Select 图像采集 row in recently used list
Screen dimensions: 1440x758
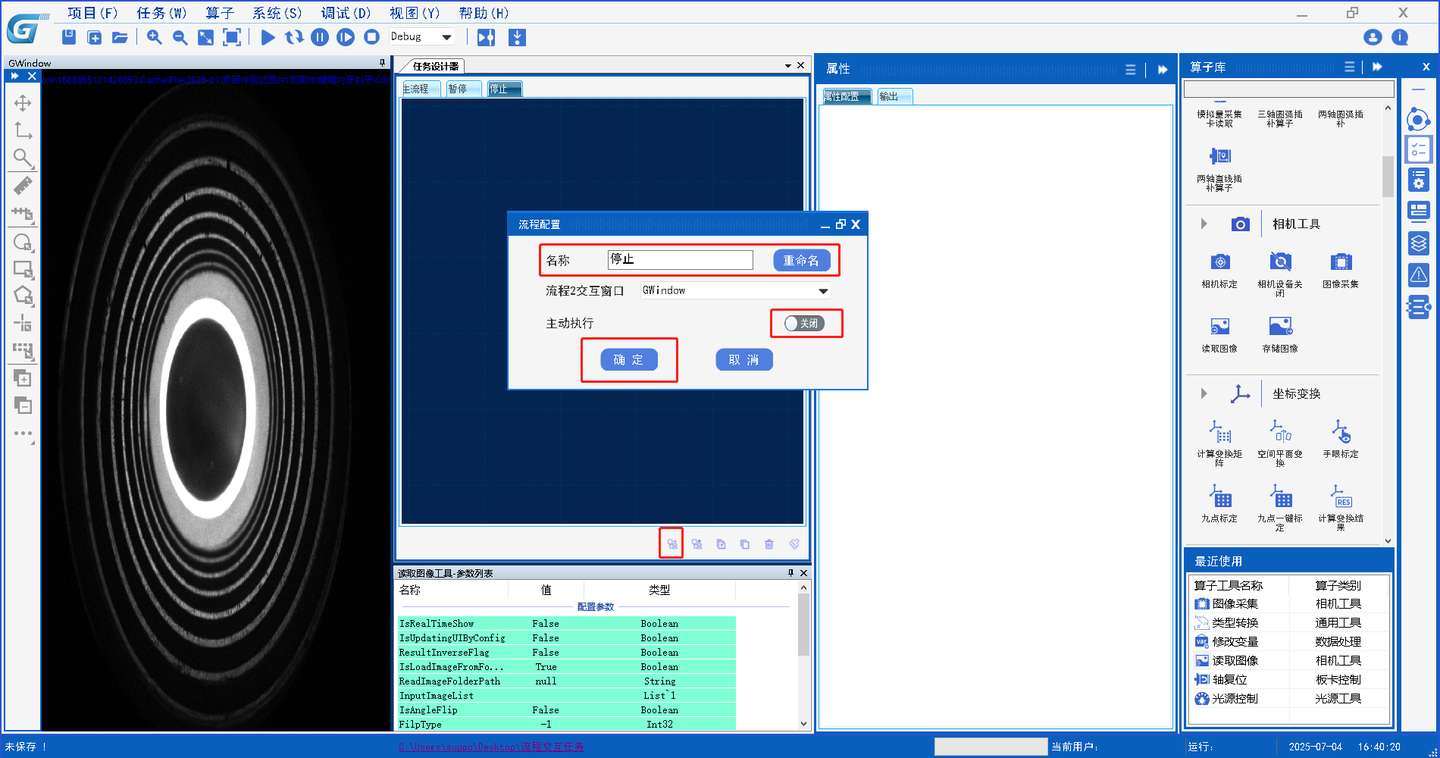pos(1287,604)
